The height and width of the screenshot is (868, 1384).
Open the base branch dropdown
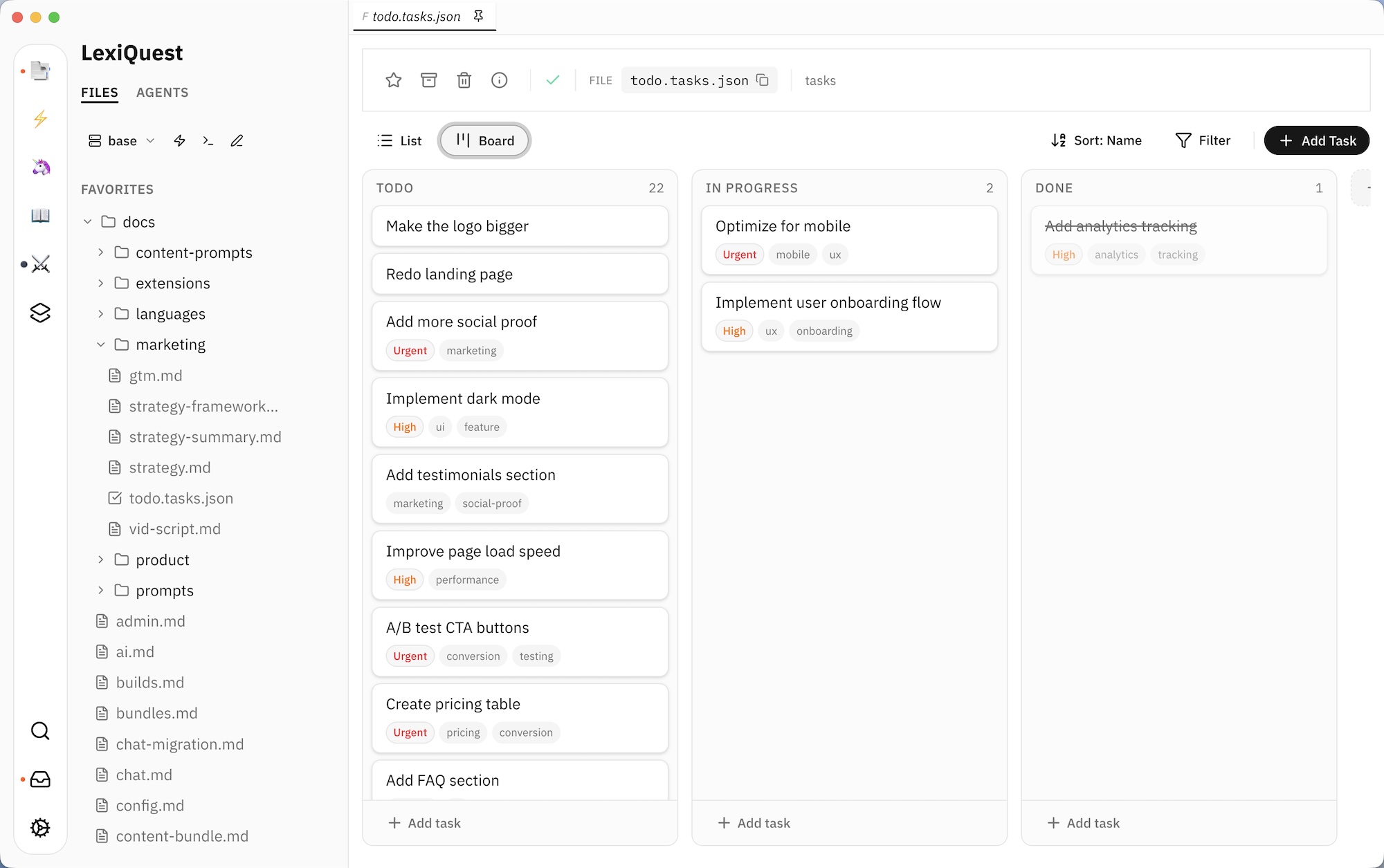[x=121, y=140]
